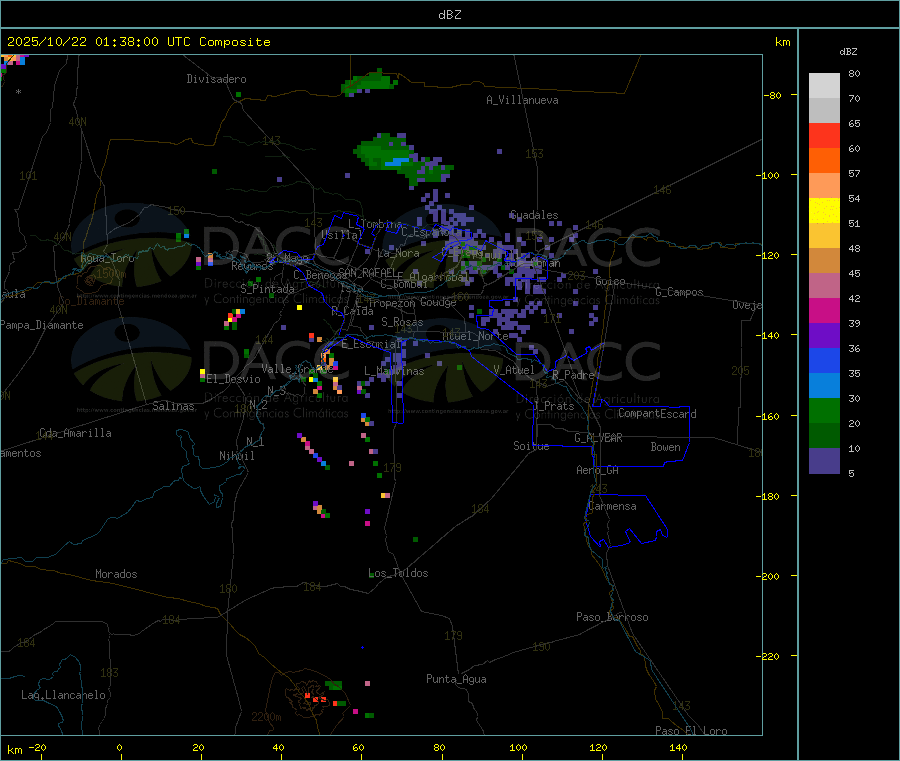
Task: Click the timestamp 2025/10/22 01:38:00 UTC Composite
Action: [x=138, y=42]
